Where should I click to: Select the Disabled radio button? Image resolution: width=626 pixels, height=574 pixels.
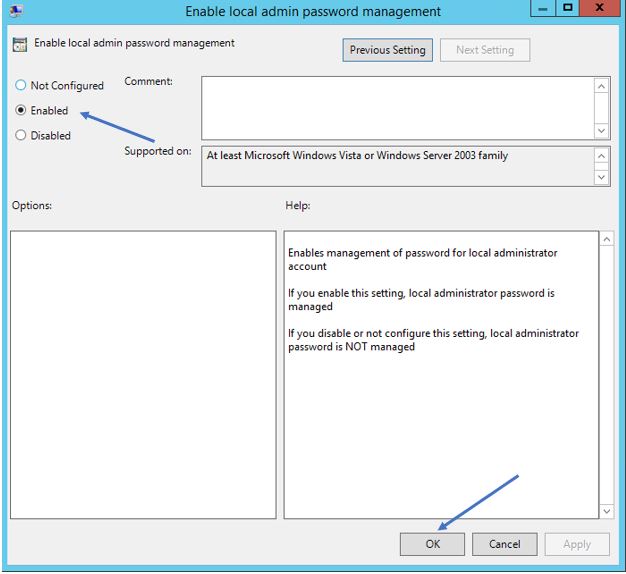(20, 135)
